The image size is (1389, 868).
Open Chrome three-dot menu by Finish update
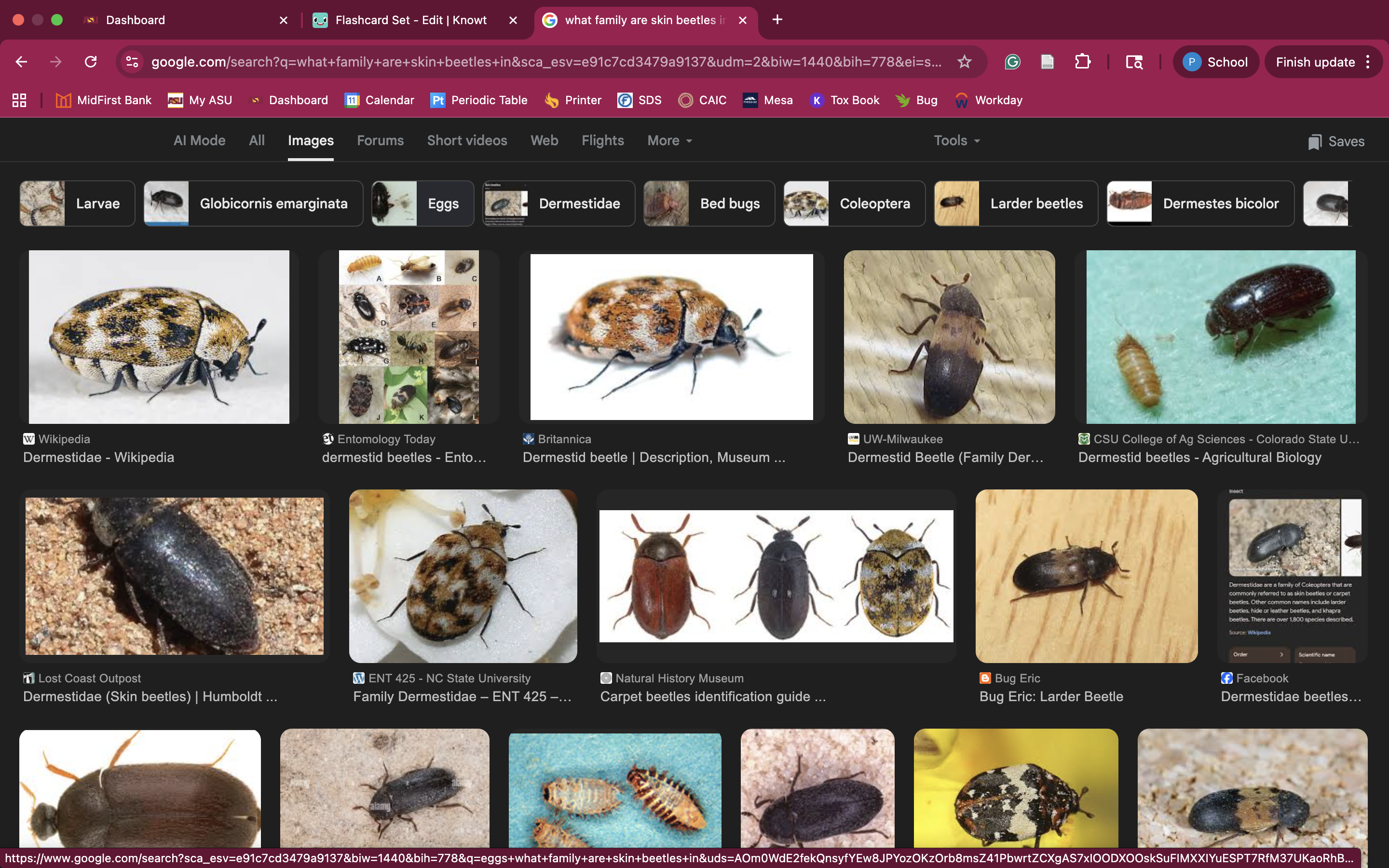[x=1368, y=62]
